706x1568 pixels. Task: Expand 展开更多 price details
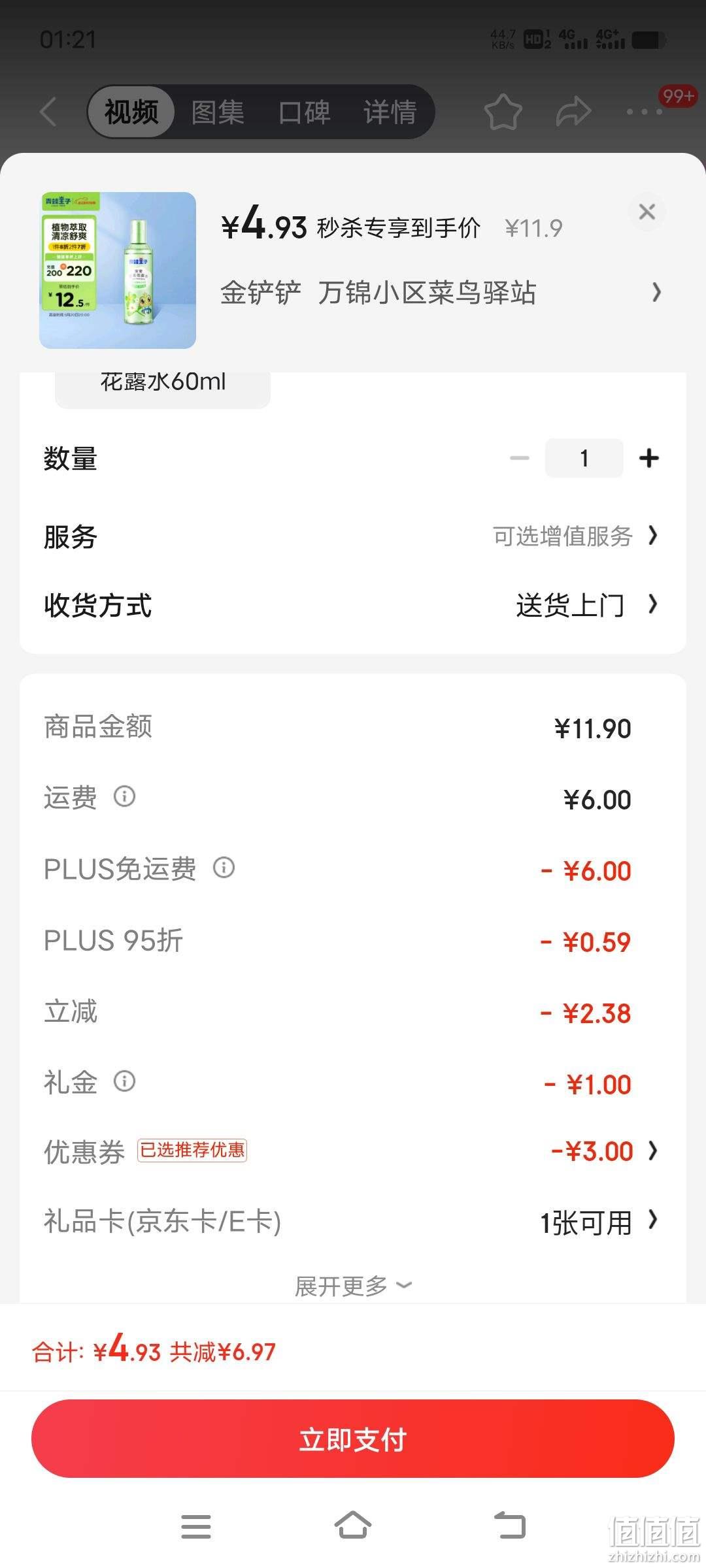coord(353,1286)
